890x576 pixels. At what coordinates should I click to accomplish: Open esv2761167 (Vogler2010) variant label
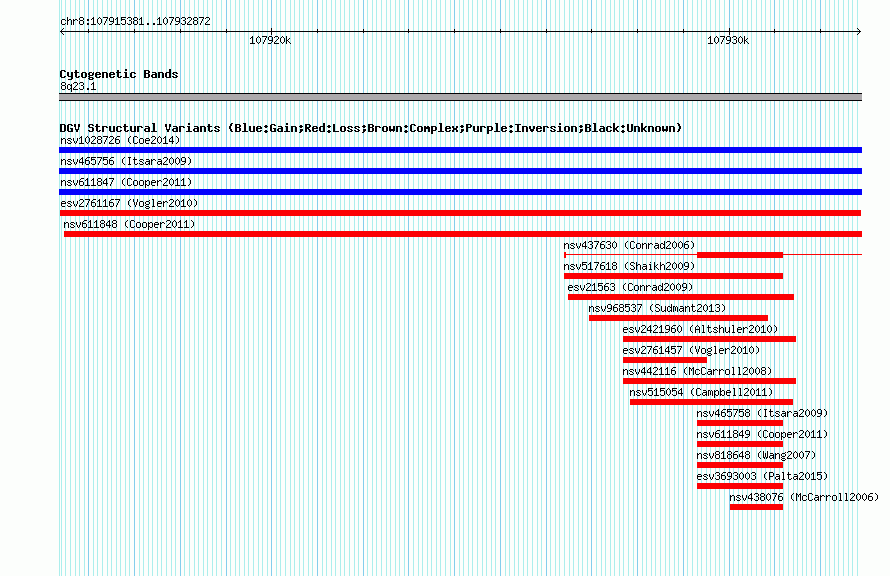129,203
